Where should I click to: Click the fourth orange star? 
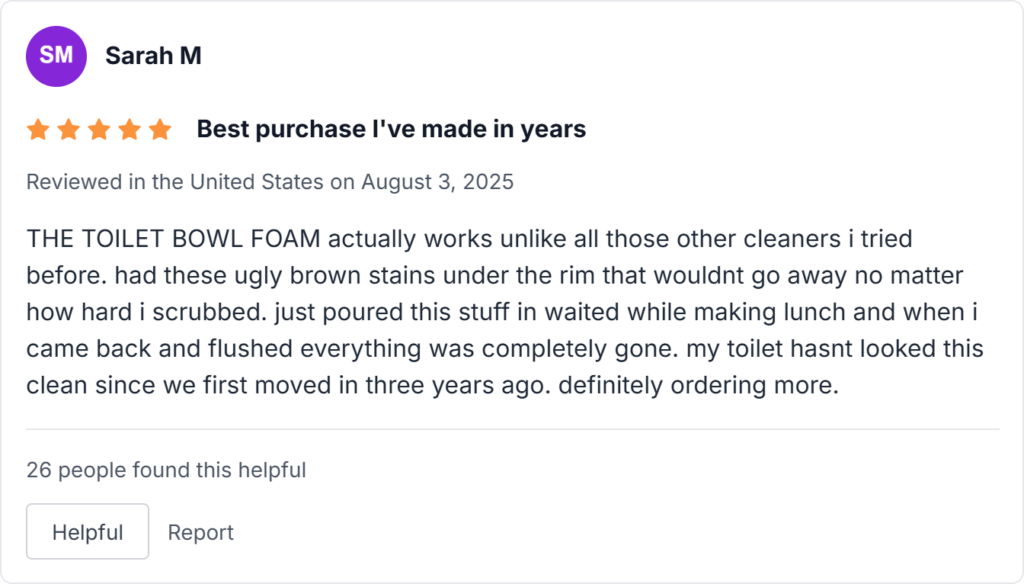[130, 129]
